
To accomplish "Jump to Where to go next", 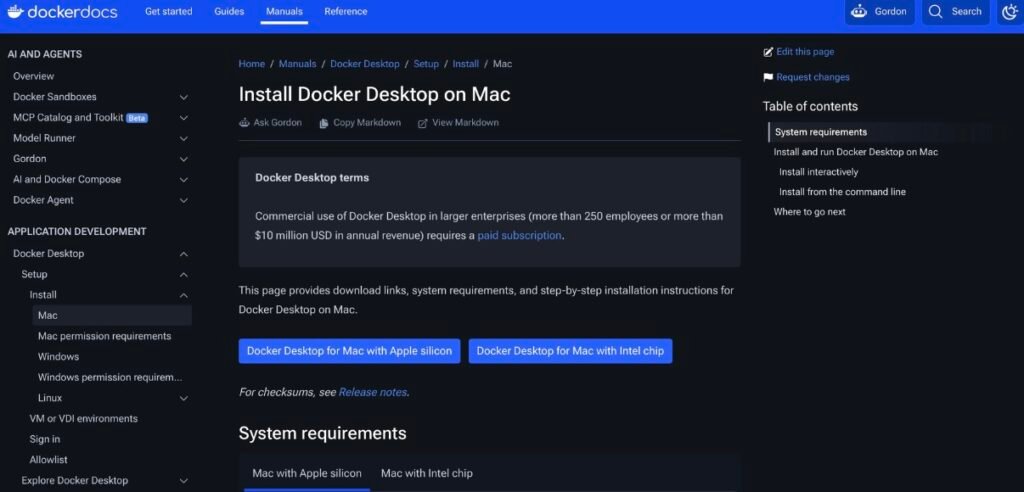I will [810, 212].
